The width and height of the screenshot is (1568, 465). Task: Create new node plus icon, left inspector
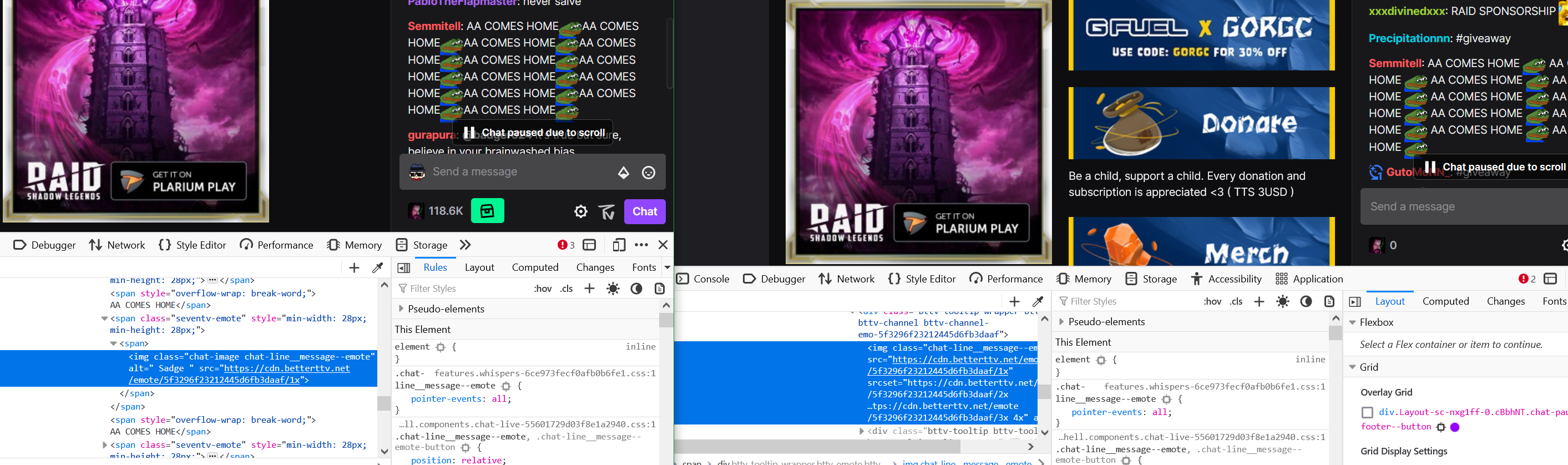354,268
